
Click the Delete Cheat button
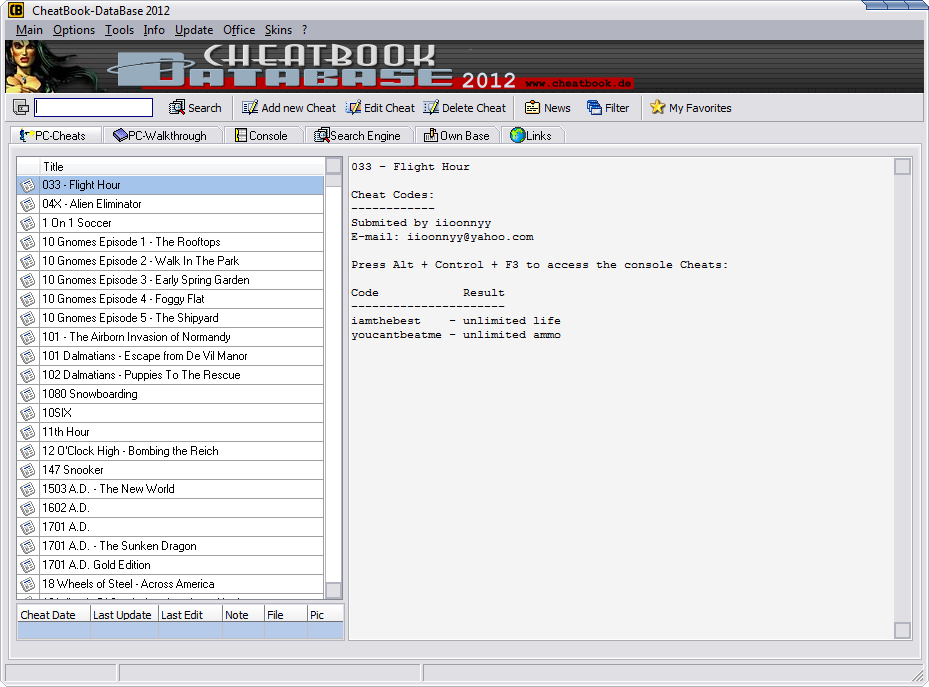pos(465,108)
